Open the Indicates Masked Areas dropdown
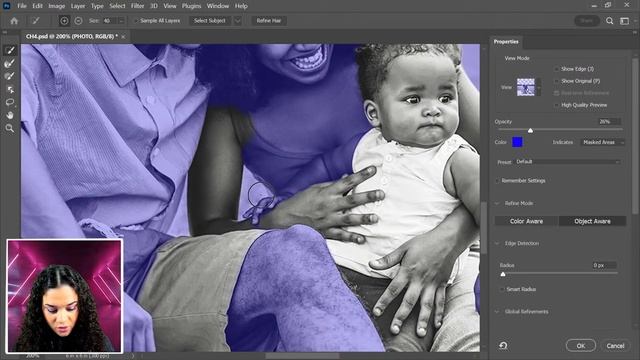Viewport: 640px width, 360px height. [602, 142]
